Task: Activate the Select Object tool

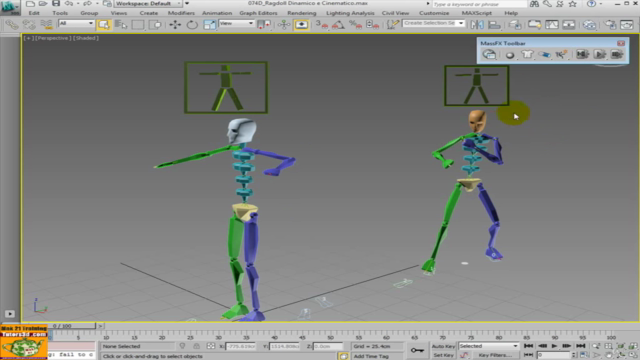Action: coord(104,24)
